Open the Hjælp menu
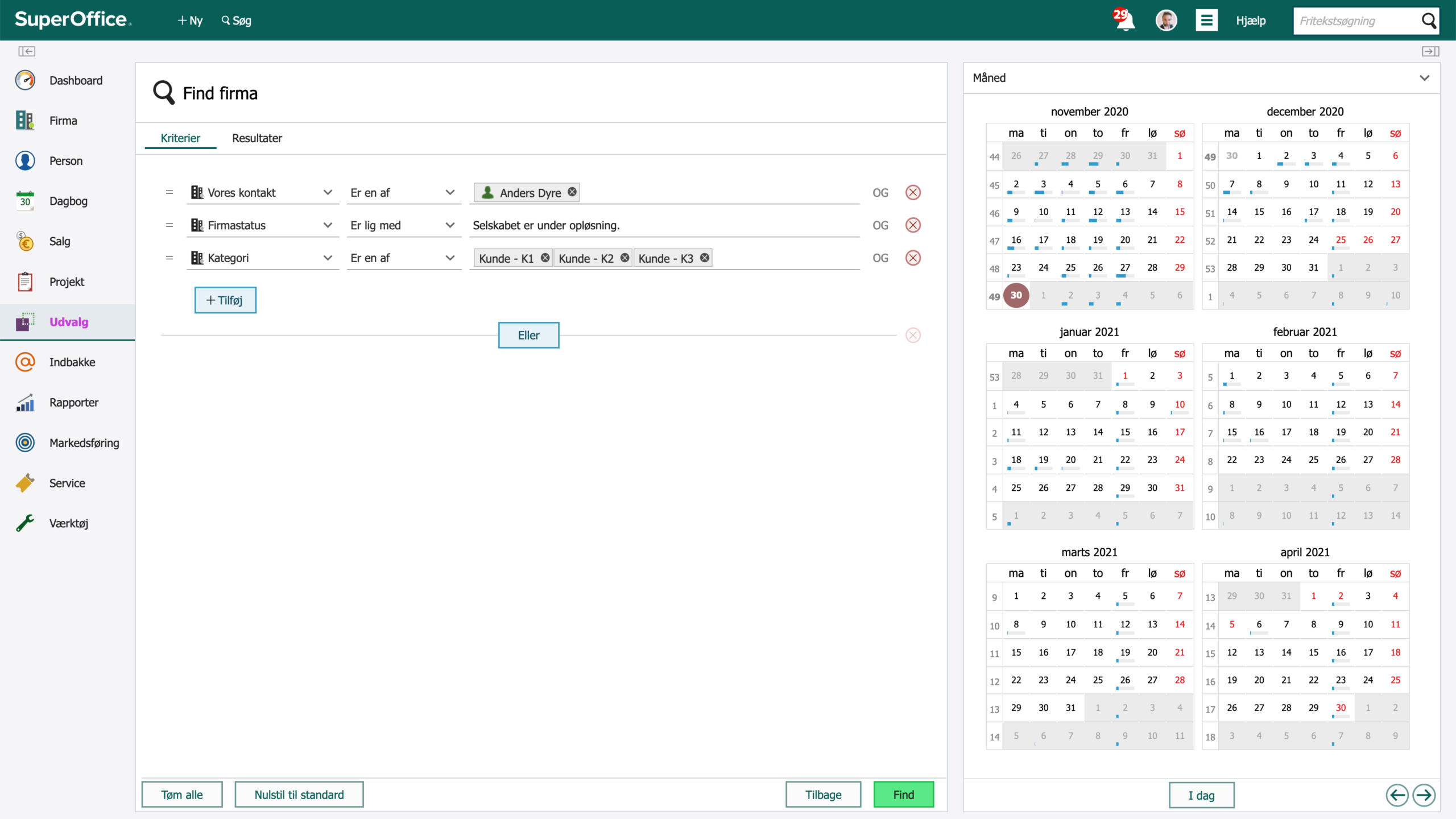The height and width of the screenshot is (819, 1456). tap(1251, 20)
